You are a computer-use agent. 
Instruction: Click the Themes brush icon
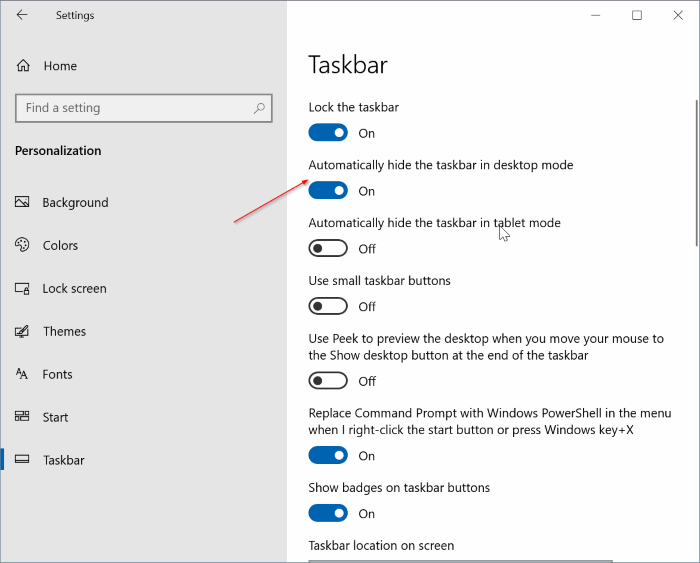[x=22, y=331]
